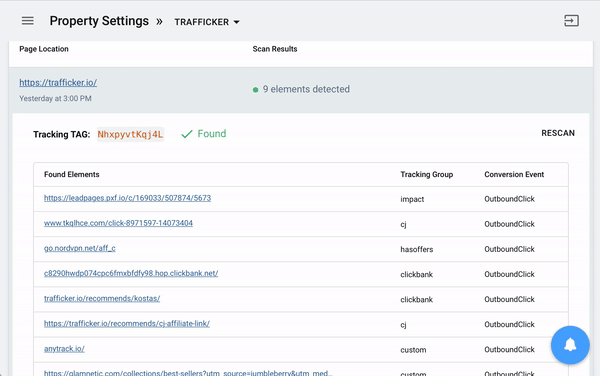Select the tracking tag code NhxpyvtKqj4L
This screenshot has height=376, width=600.
pos(130,134)
